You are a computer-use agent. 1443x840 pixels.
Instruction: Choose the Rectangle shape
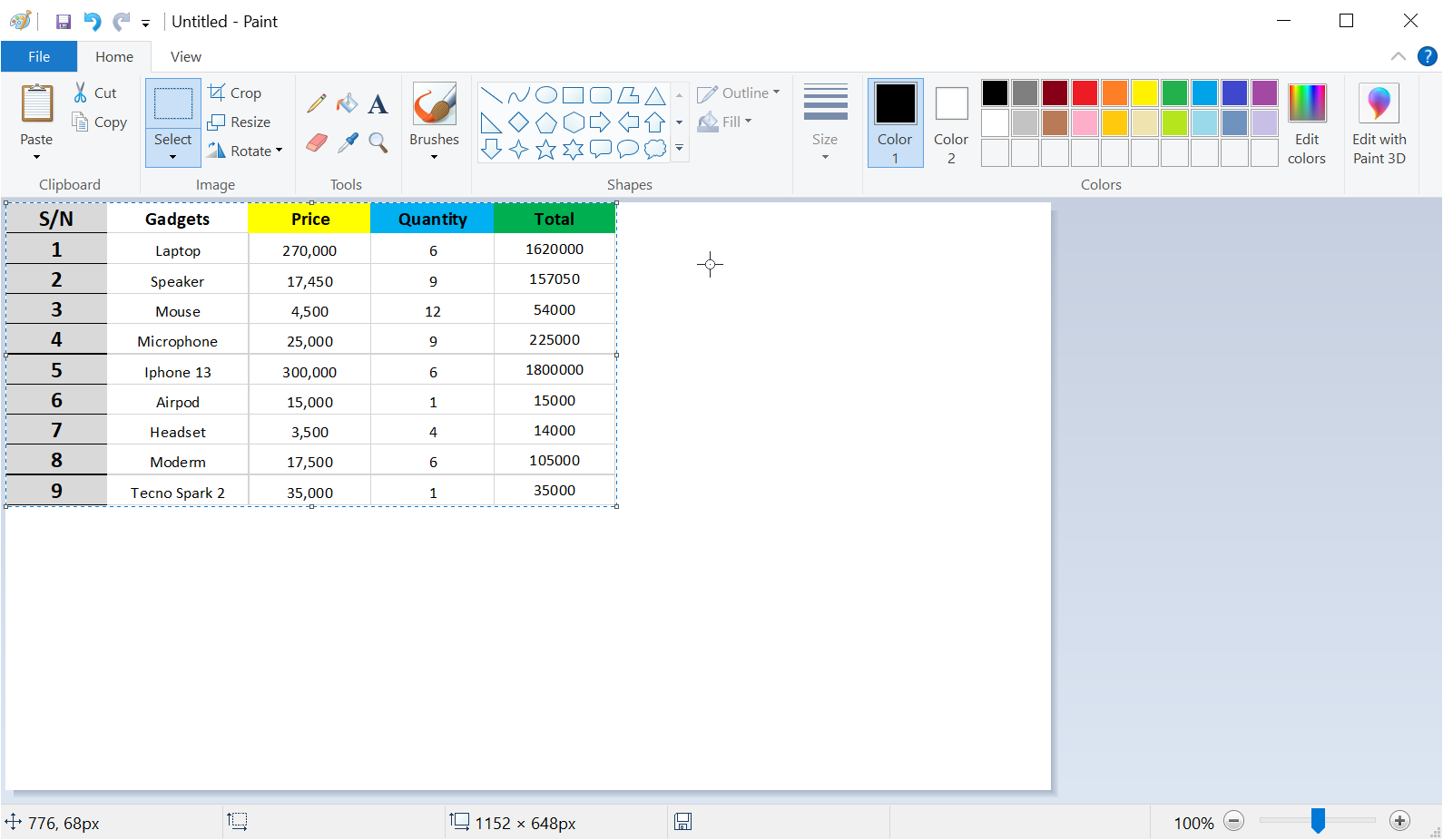click(x=573, y=95)
